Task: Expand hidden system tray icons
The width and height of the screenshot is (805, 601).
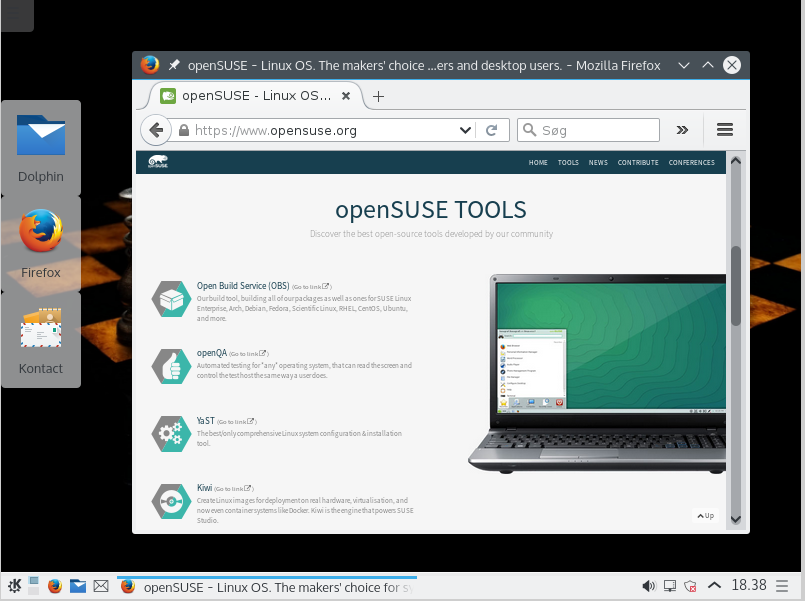Action: [714, 585]
